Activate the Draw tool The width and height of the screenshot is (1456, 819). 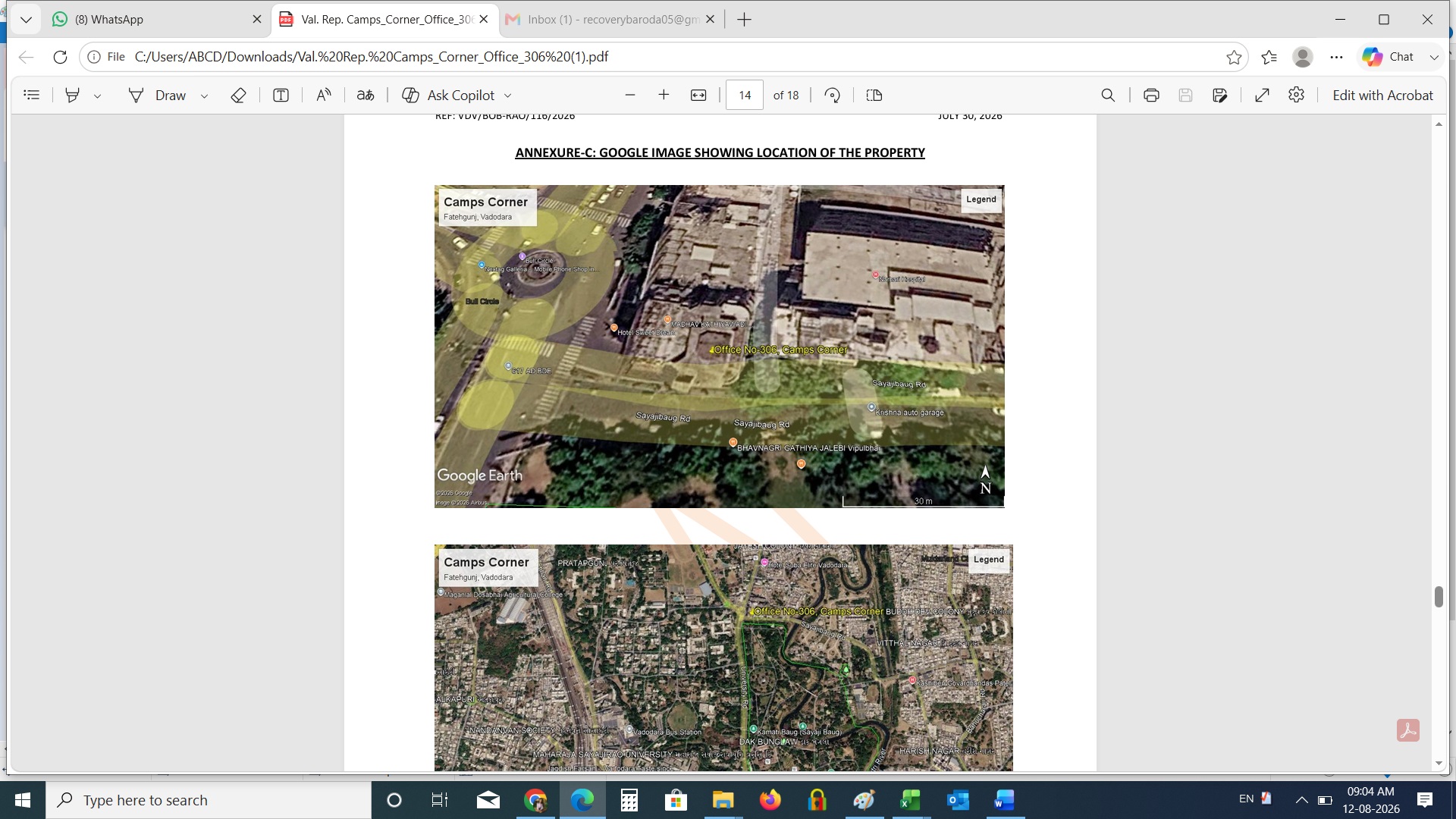(158, 95)
